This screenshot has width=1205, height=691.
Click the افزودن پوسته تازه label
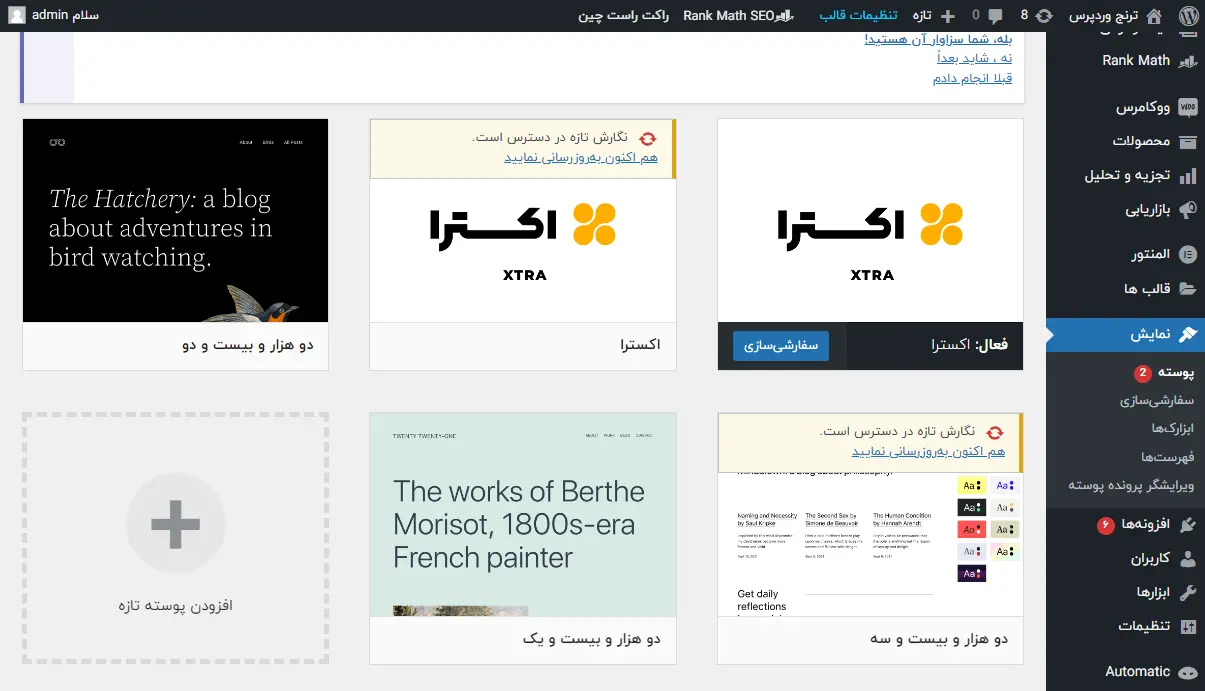coord(175,606)
